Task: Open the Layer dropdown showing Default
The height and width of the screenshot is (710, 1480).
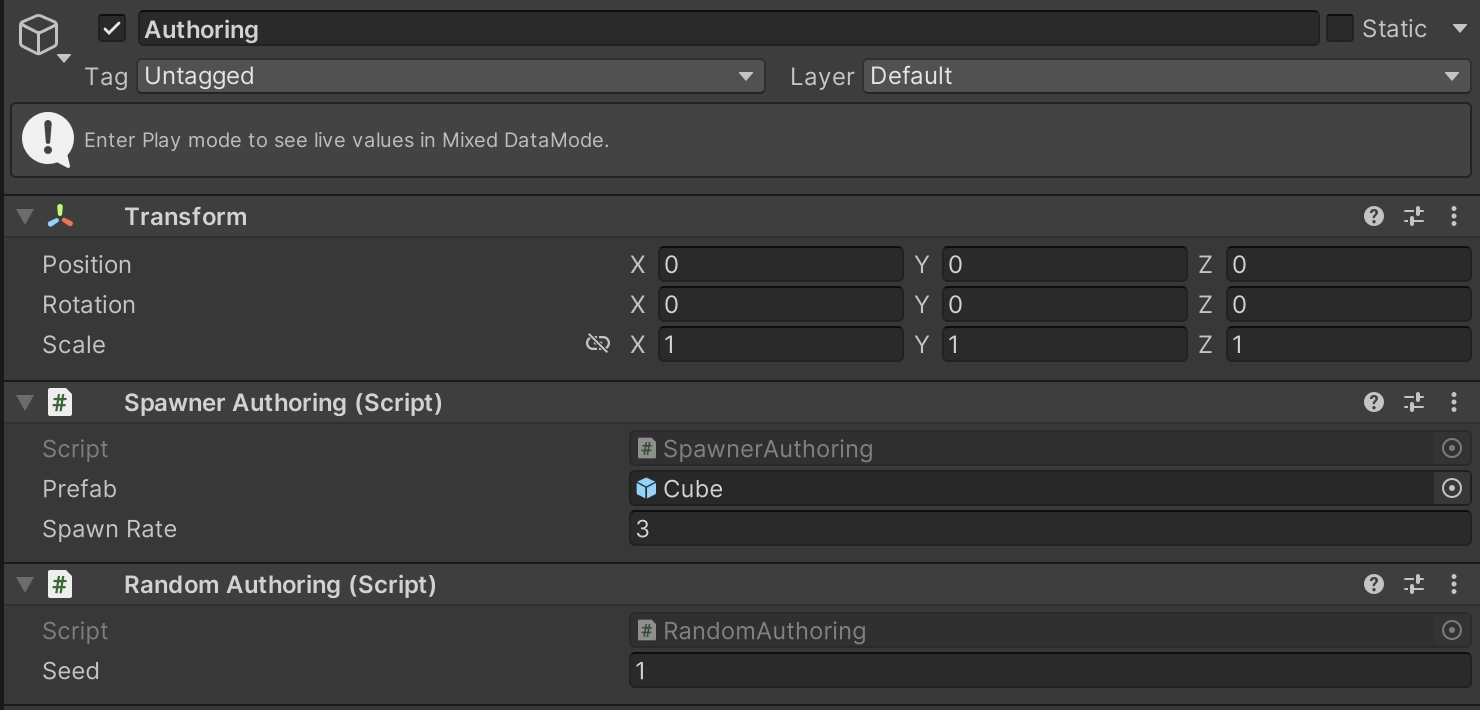Action: click(1166, 76)
